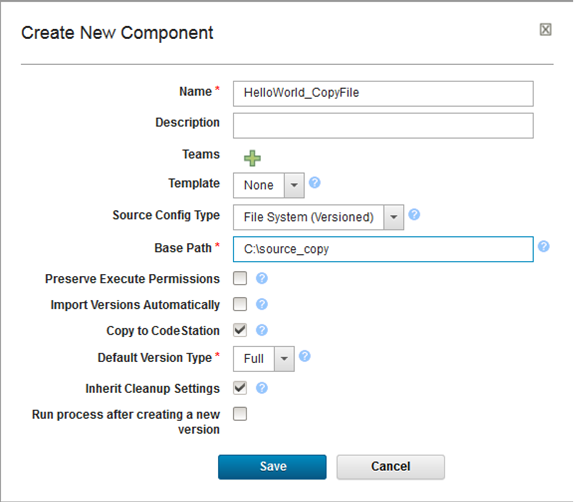Open help for Default Version Type
The width and height of the screenshot is (575, 502).
[x=305, y=356]
